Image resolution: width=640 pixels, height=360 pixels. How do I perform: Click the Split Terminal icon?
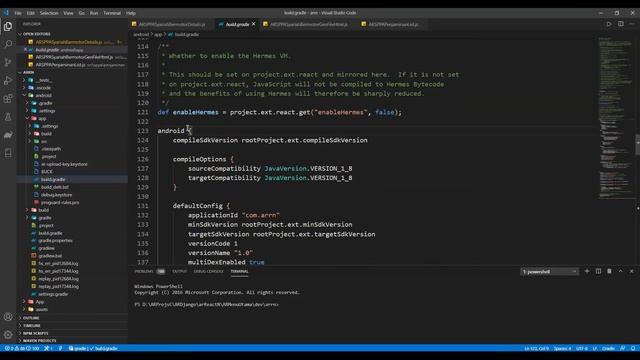pyautogui.click(x=598, y=271)
